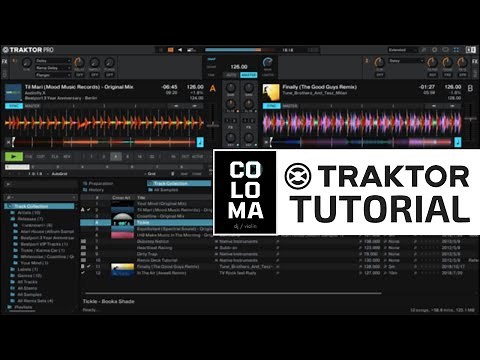Adjust the main volume knob in the master section
Viewport: 480px width, 360px height.
coord(268,62)
